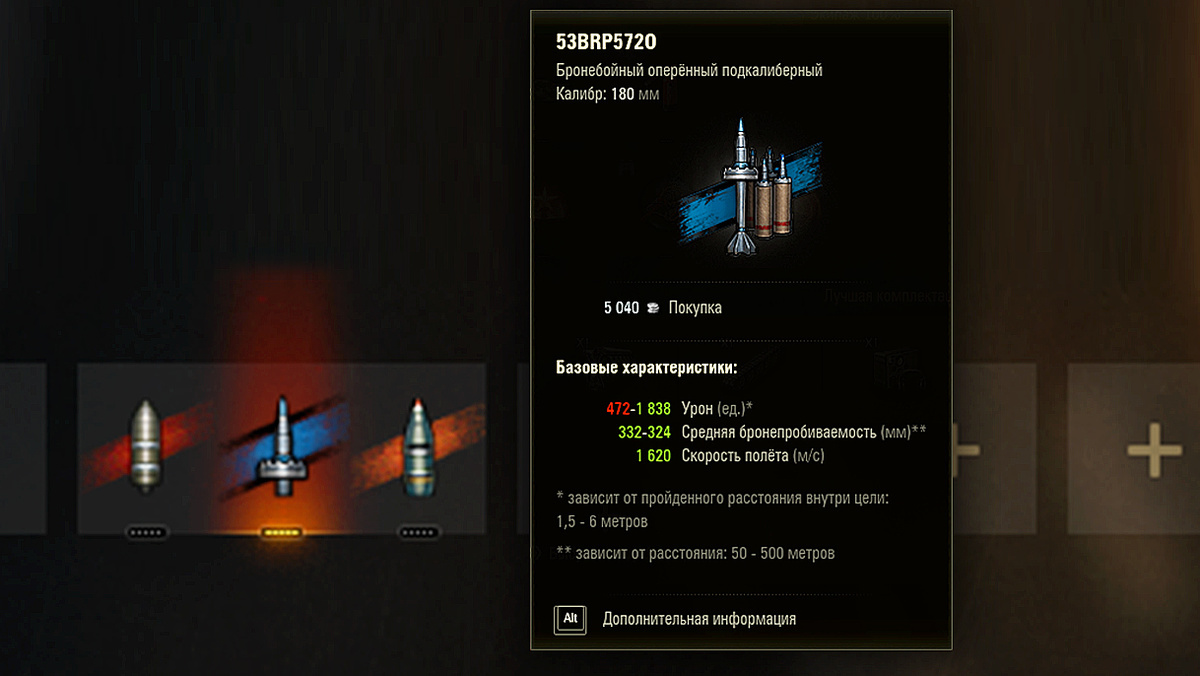The width and height of the screenshot is (1200, 676).
Task: Click the plus slot partly hidden behind tooltip
Action: (994, 447)
